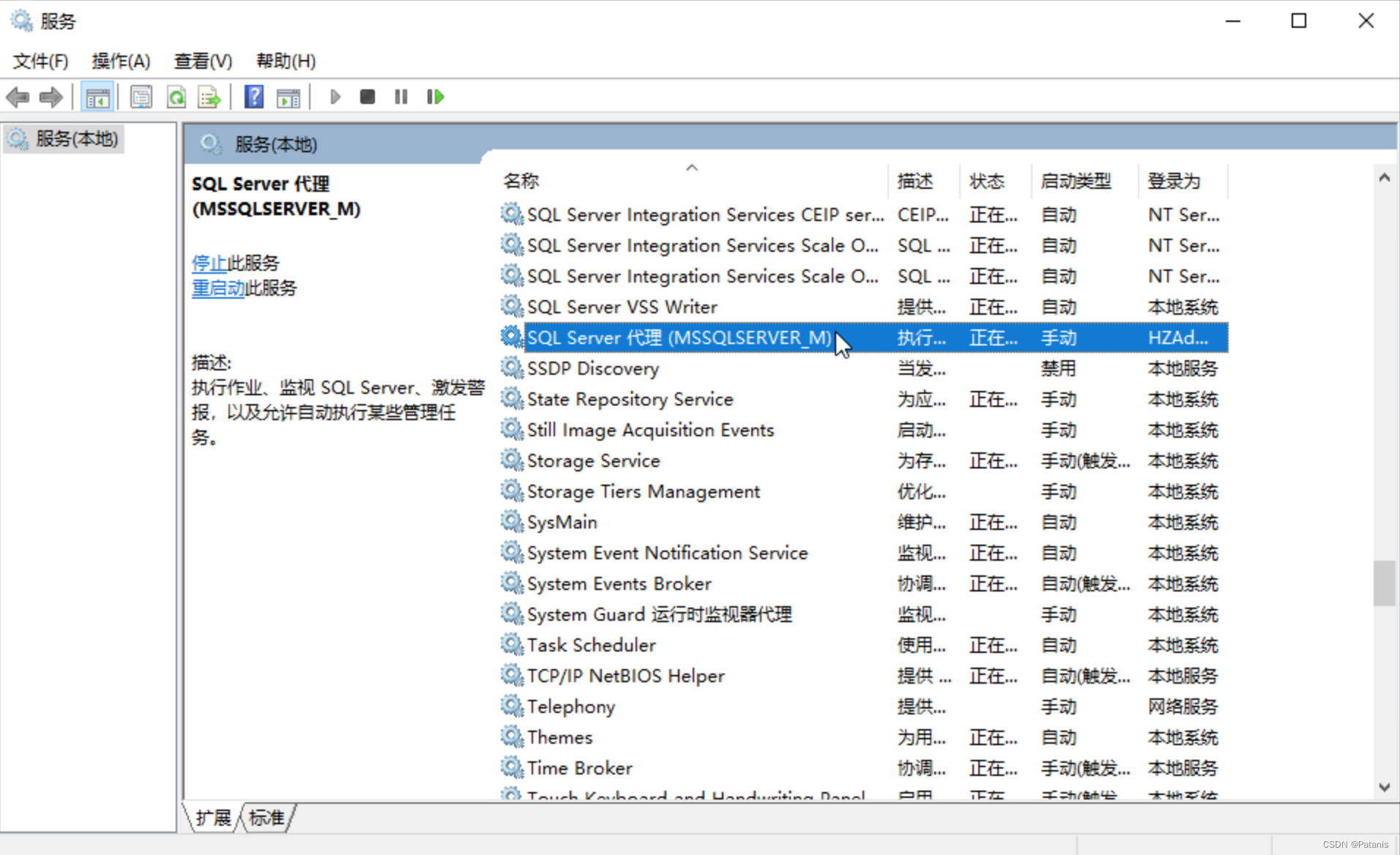Click the 服务 title bar app icon
The image size is (1400, 855).
click(21, 20)
